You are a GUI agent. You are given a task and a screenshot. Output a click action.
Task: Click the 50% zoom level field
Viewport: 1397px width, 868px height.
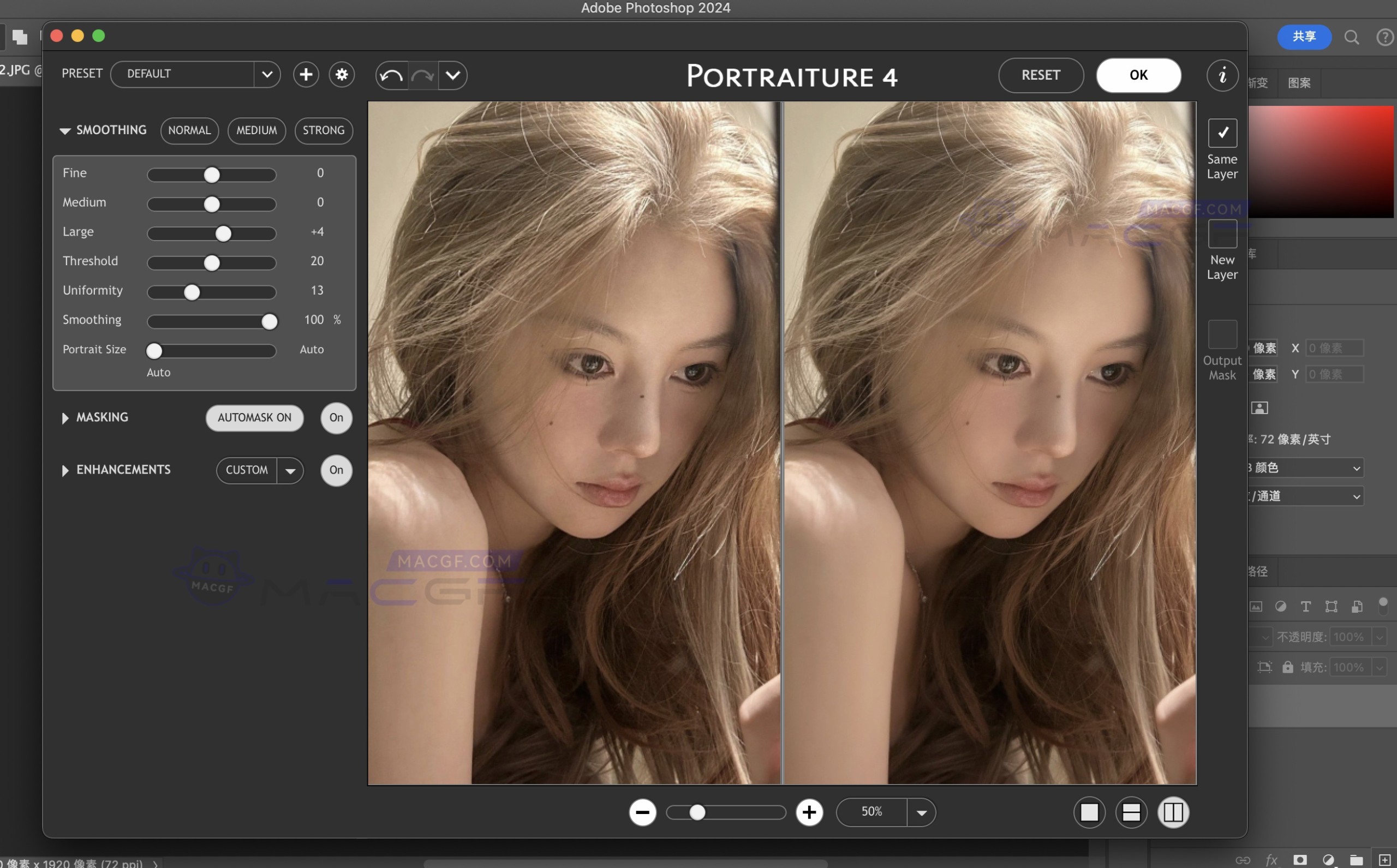click(870, 812)
